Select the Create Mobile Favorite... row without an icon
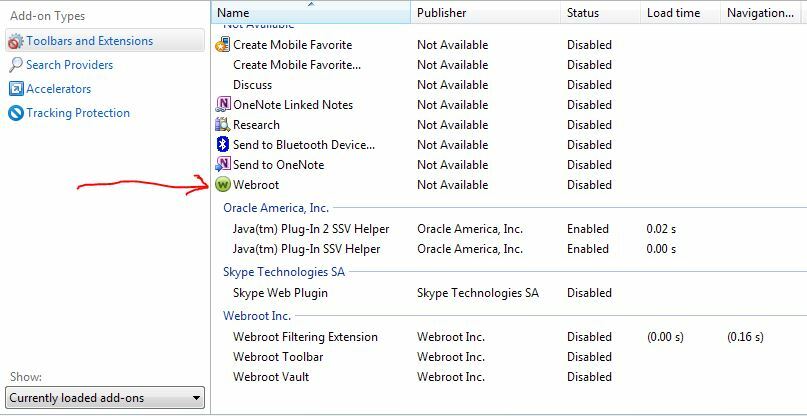The height and width of the screenshot is (416, 807). click(510, 65)
